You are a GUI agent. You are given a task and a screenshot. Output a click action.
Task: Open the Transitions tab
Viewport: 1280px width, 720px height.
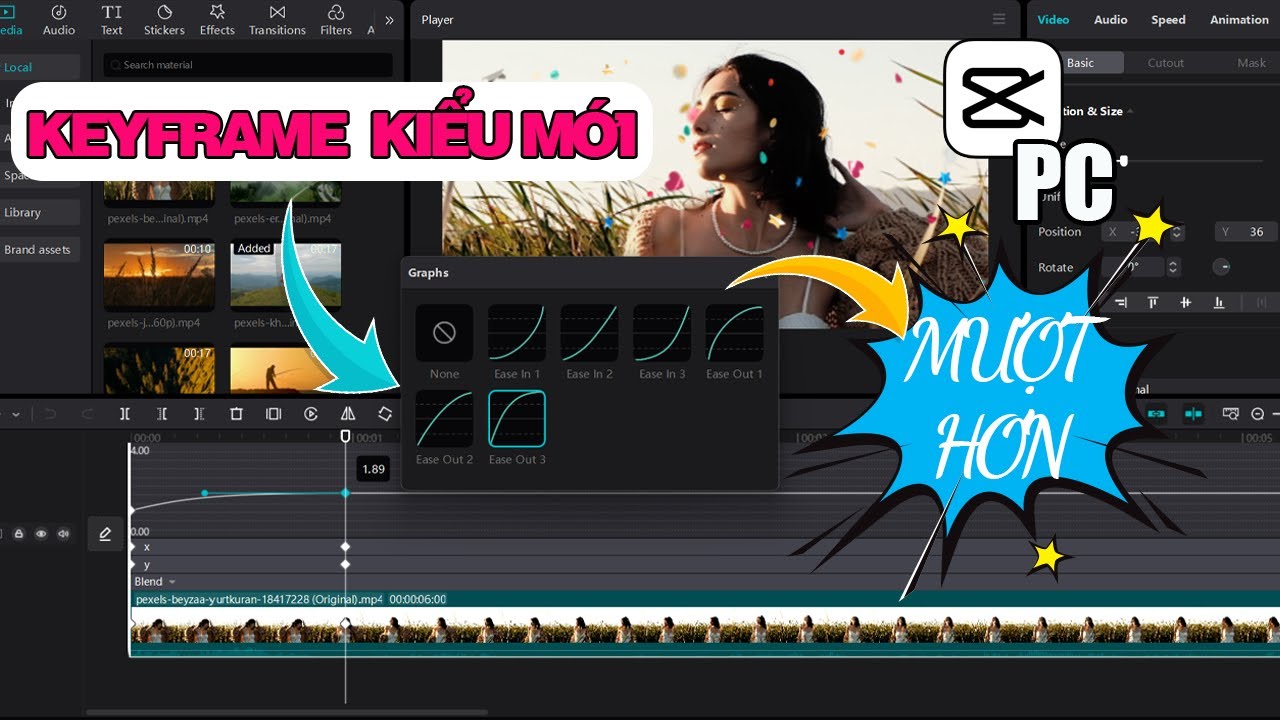[277, 20]
